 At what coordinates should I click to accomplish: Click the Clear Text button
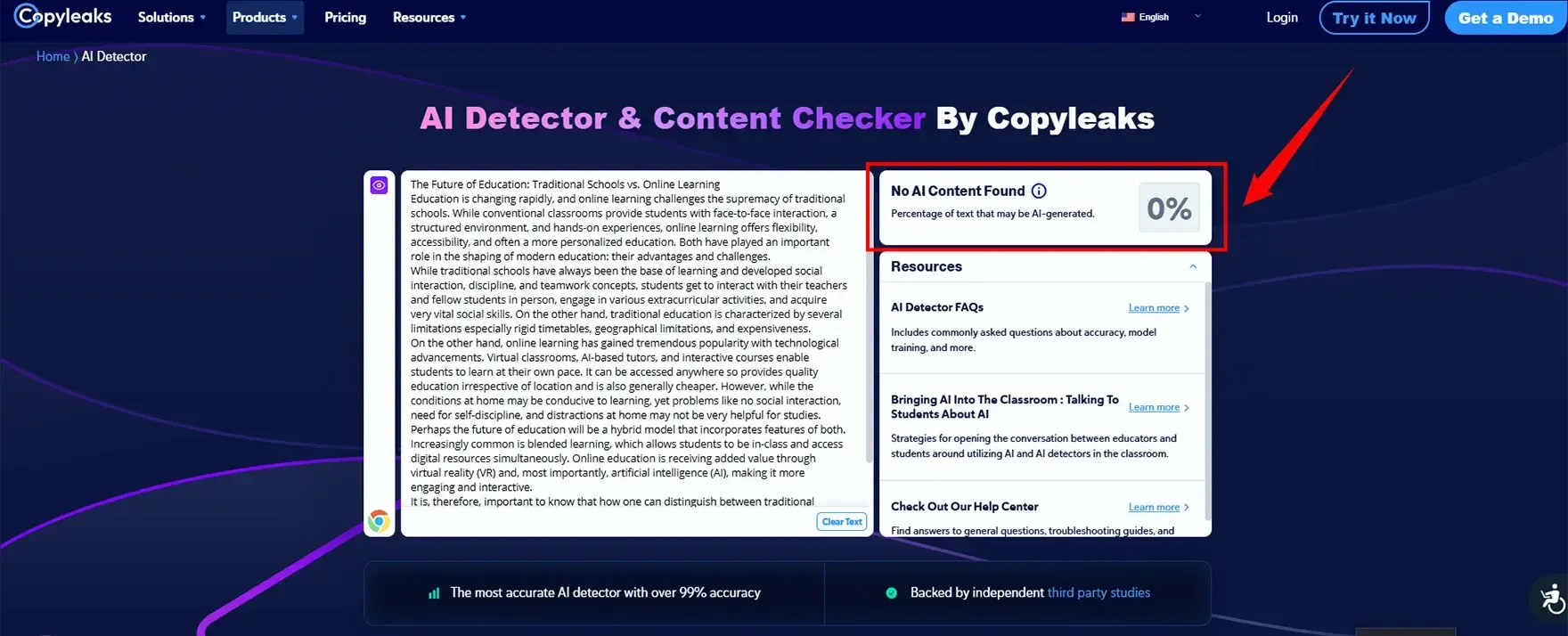841,522
